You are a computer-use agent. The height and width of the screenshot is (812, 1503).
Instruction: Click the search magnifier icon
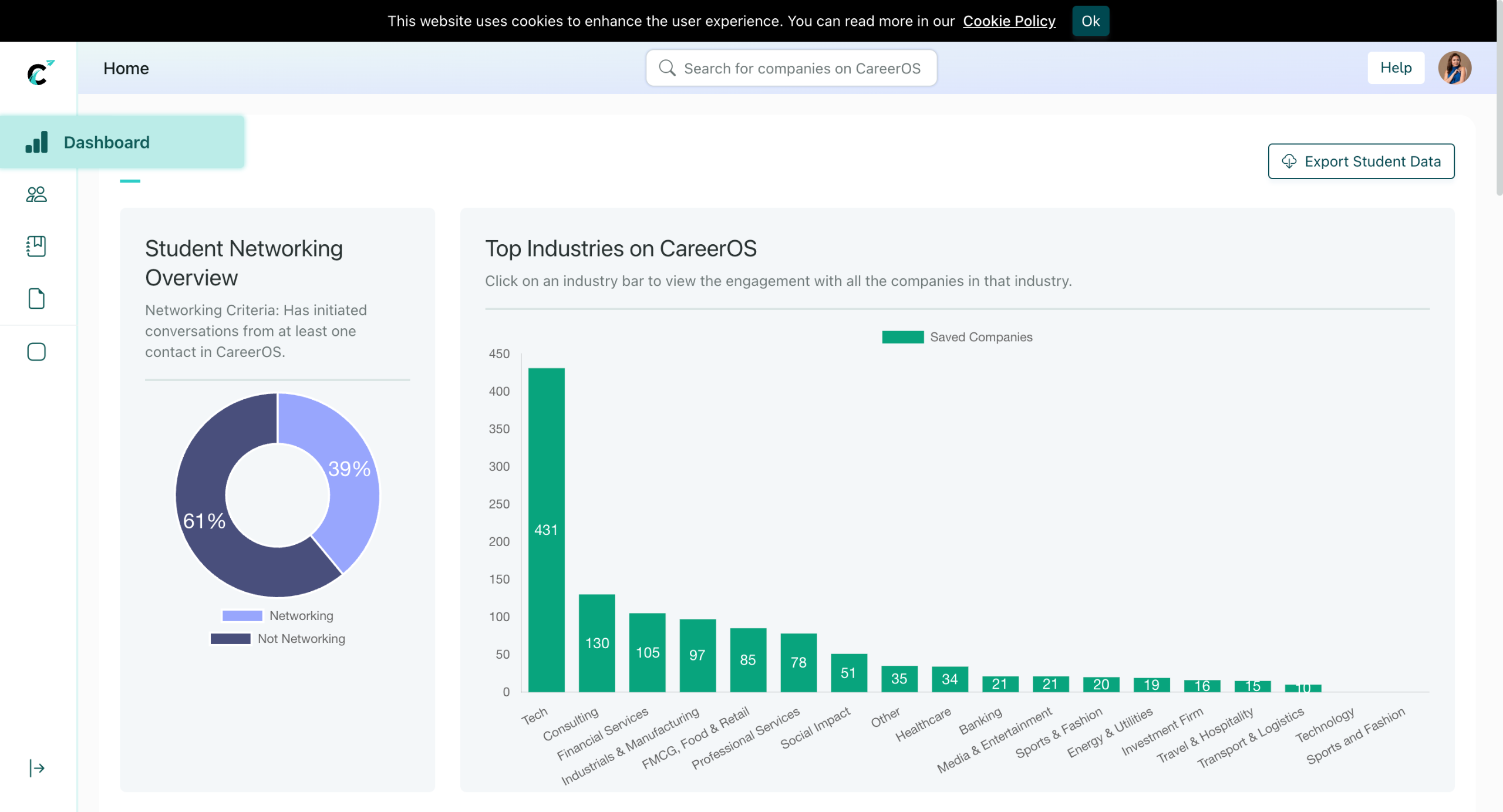[667, 68]
